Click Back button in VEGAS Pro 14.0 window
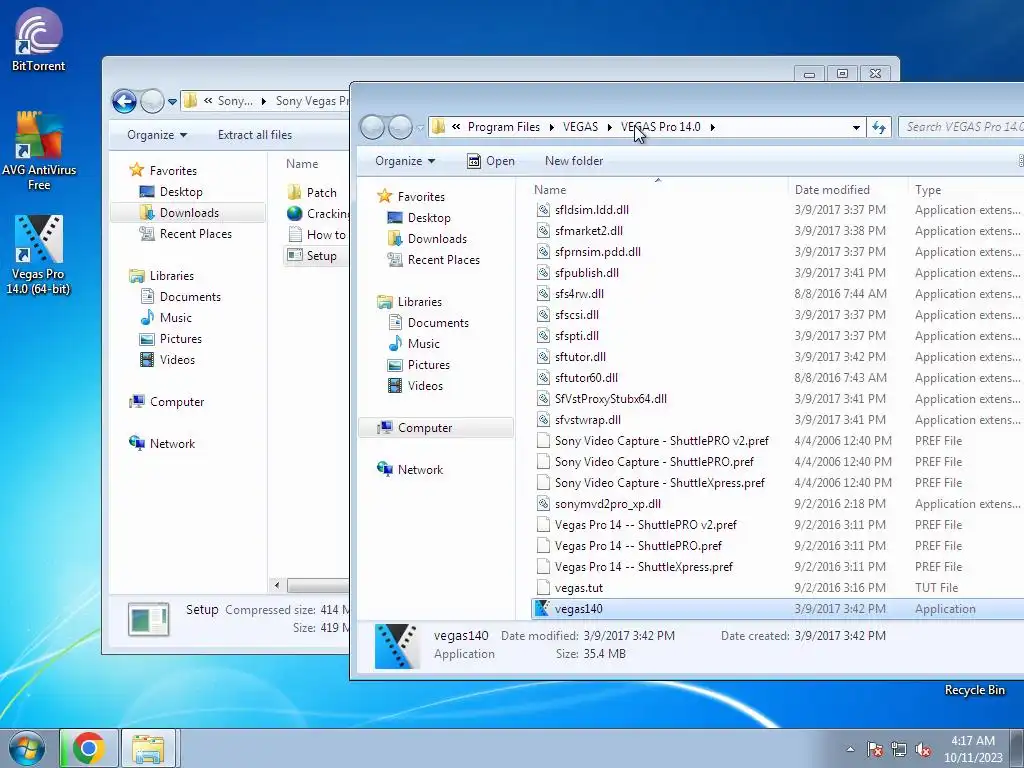Viewport: 1024px width, 768px height. [372, 127]
